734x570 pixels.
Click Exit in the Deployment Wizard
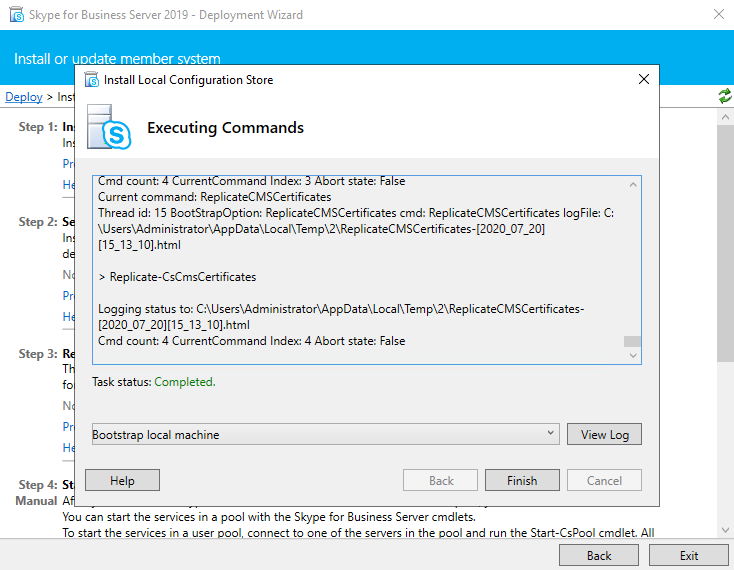pos(688,555)
